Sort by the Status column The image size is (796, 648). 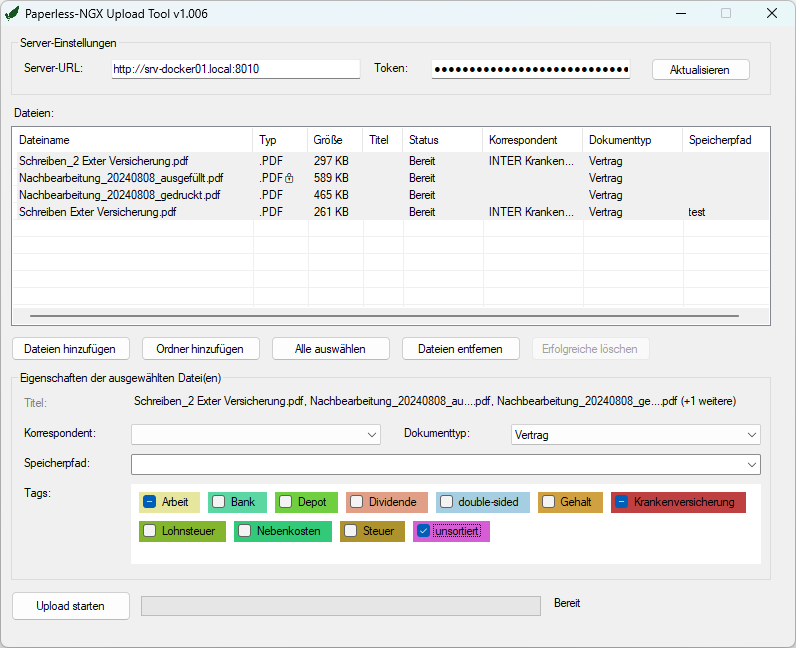coord(443,140)
